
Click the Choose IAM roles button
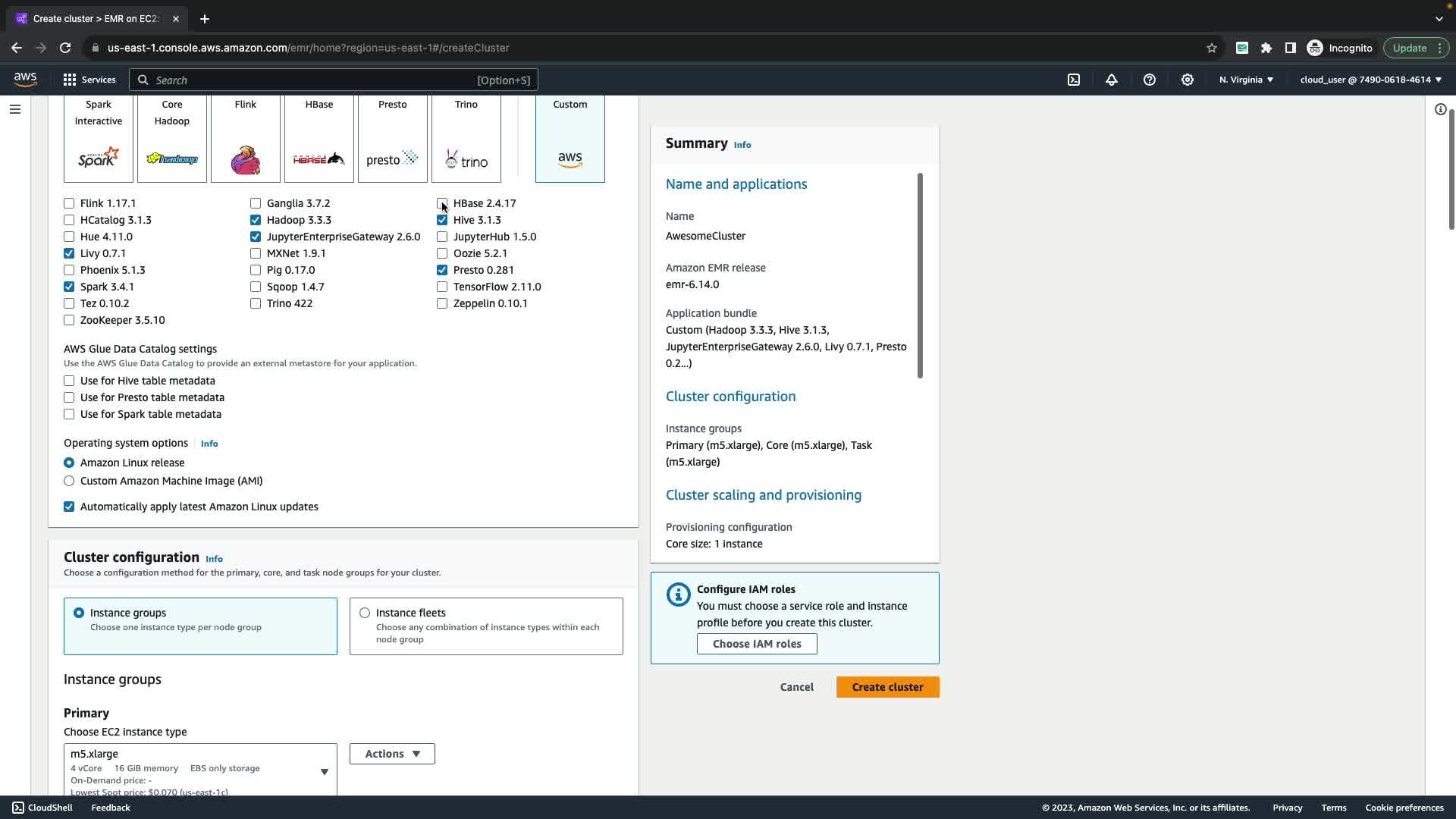pos(756,644)
